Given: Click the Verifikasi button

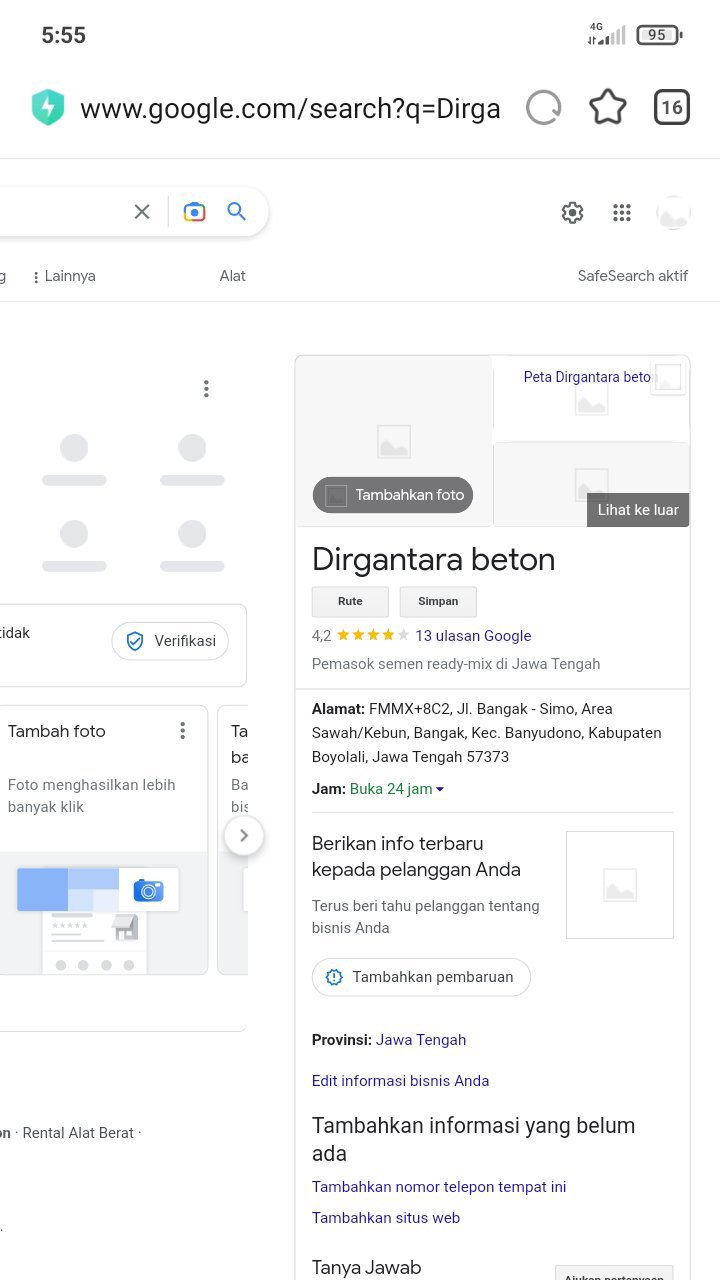Looking at the screenshot, I should point(170,642).
